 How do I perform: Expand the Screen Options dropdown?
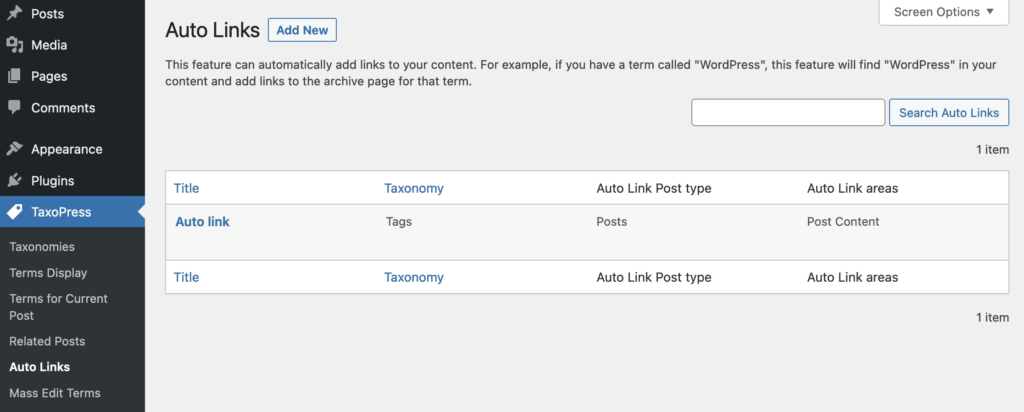(944, 12)
